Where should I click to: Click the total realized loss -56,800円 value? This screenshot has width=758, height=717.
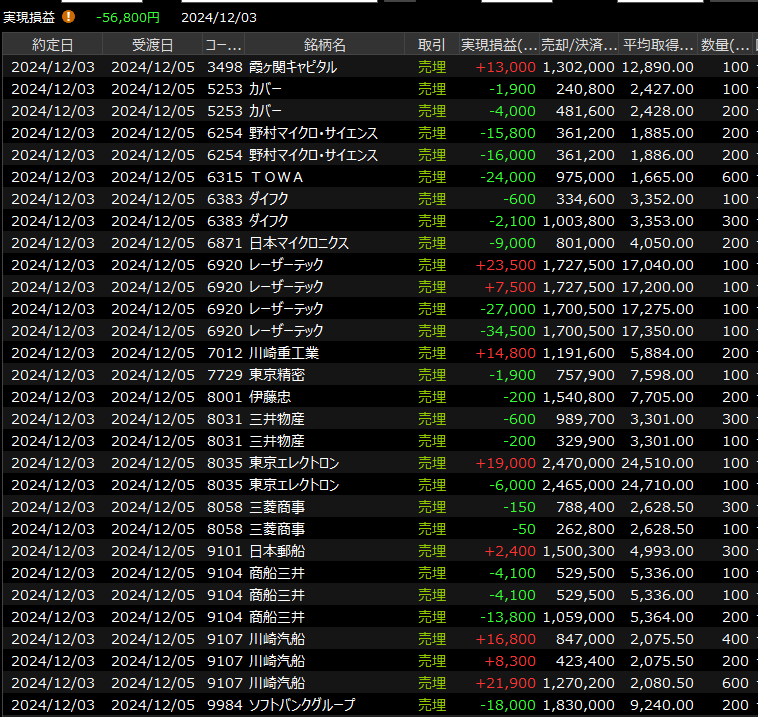point(127,17)
